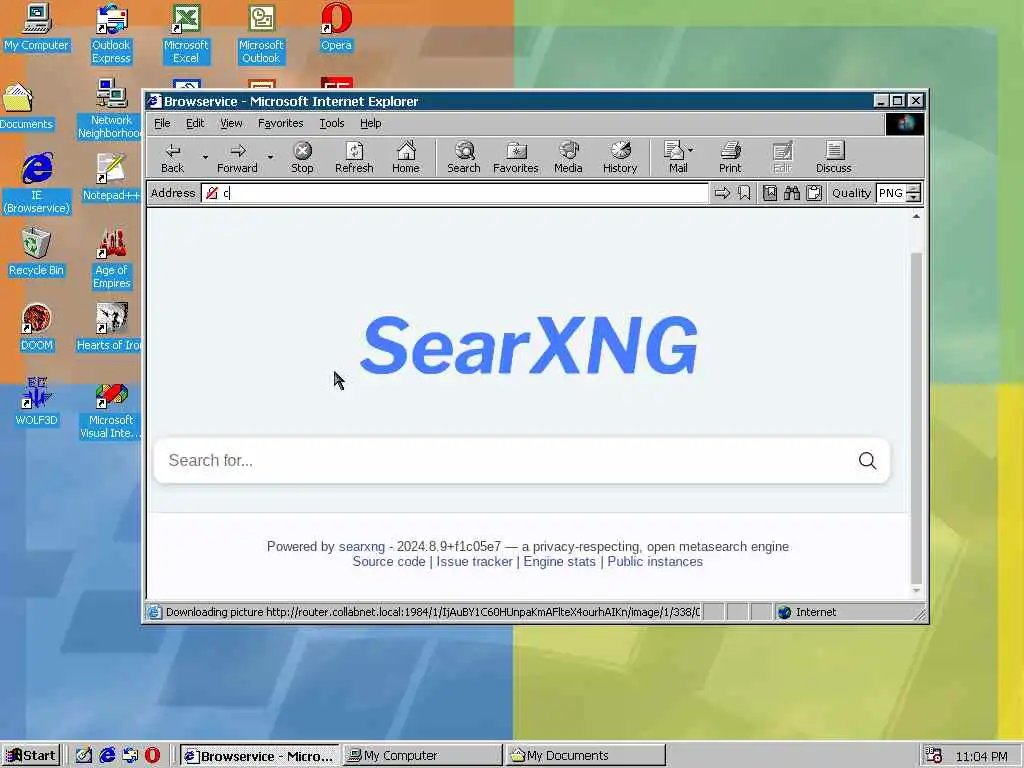
Task: Open the Back button's dropdown arrow
Action: [x=205, y=157]
